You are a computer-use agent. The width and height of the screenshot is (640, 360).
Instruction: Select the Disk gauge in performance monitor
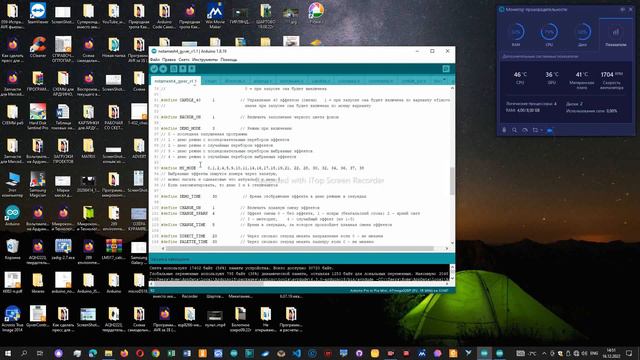[582, 34]
